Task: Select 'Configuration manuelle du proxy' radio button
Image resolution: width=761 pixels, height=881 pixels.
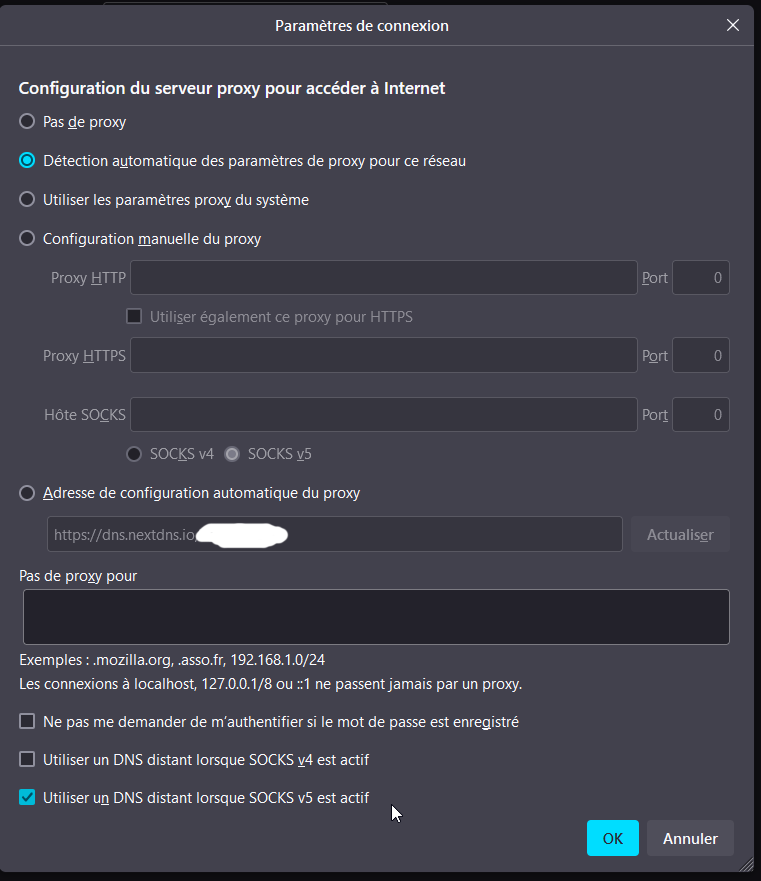Action: pyautogui.click(x=27, y=239)
